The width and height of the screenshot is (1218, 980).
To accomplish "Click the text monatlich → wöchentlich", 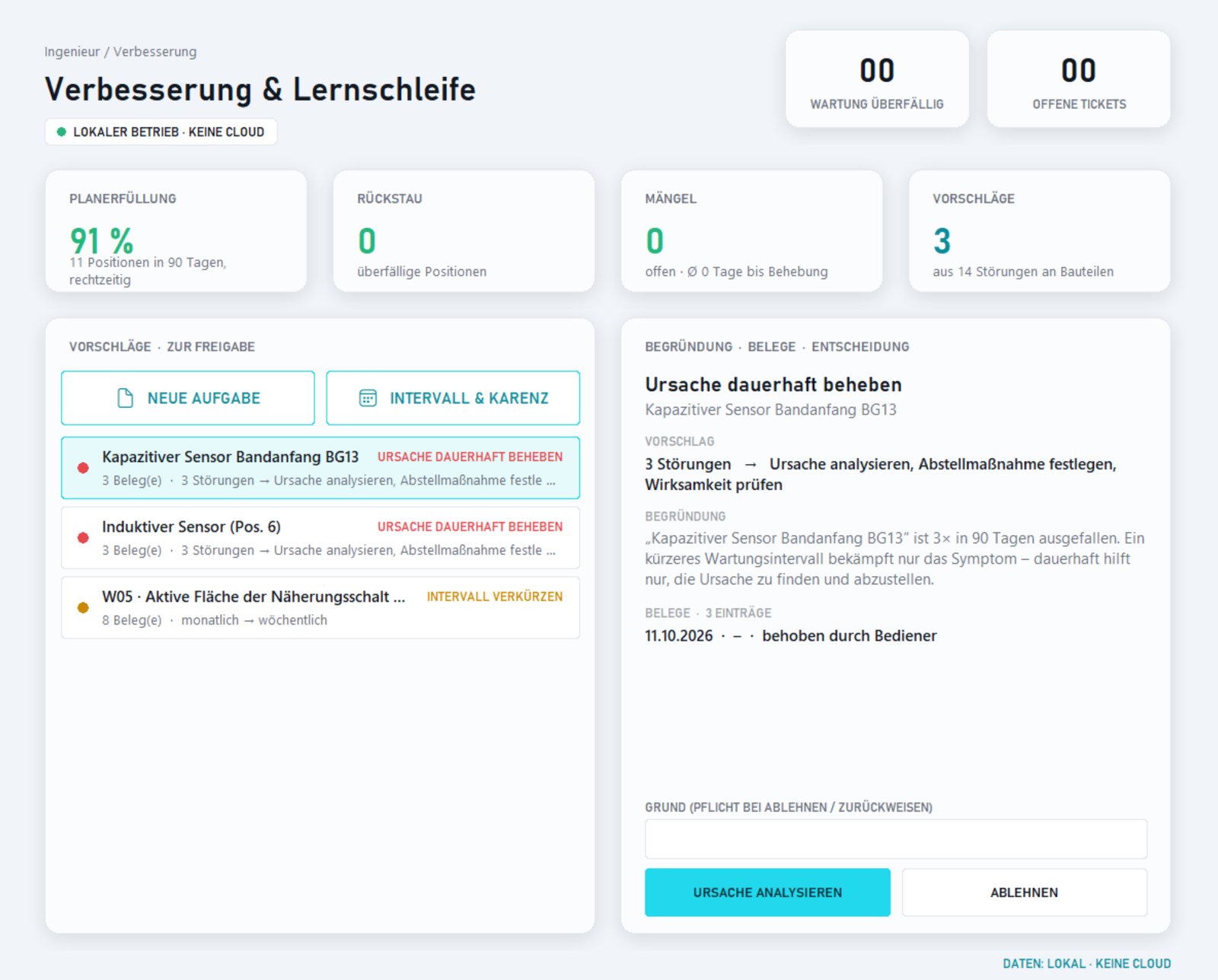I will pyautogui.click(x=254, y=620).
